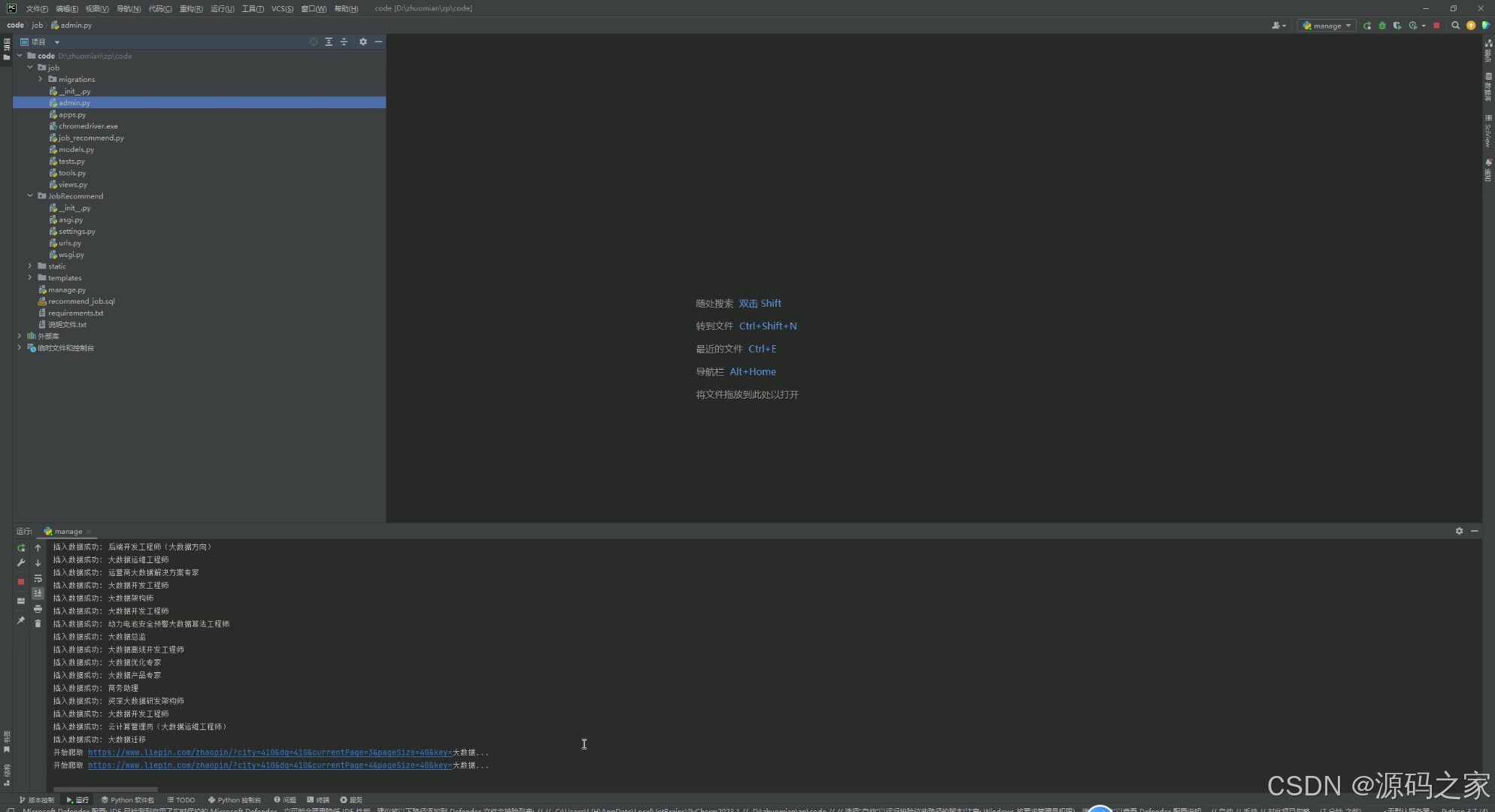Stop the run via red square in top toolbar
1495x812 pixels.
coord(1436,26)
